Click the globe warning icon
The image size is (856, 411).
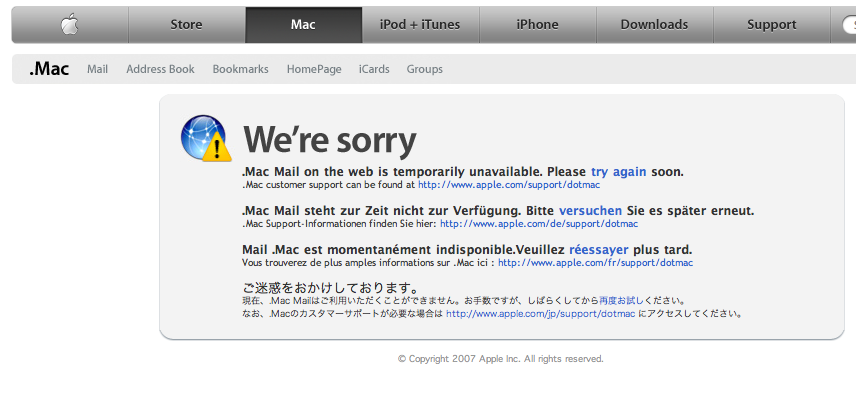(x=204, y=138)
